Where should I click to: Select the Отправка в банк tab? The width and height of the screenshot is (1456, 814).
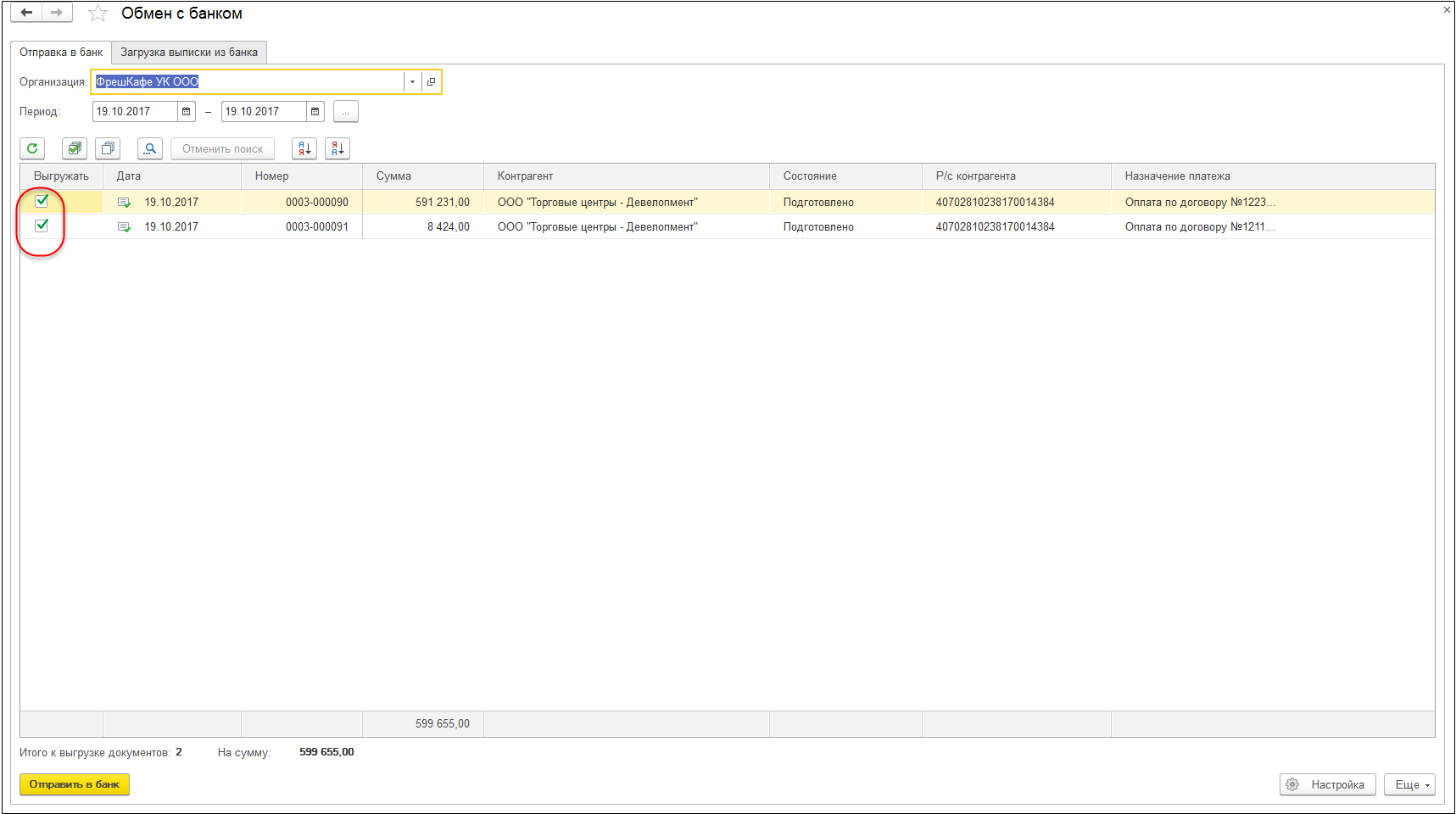pos(61,52)
